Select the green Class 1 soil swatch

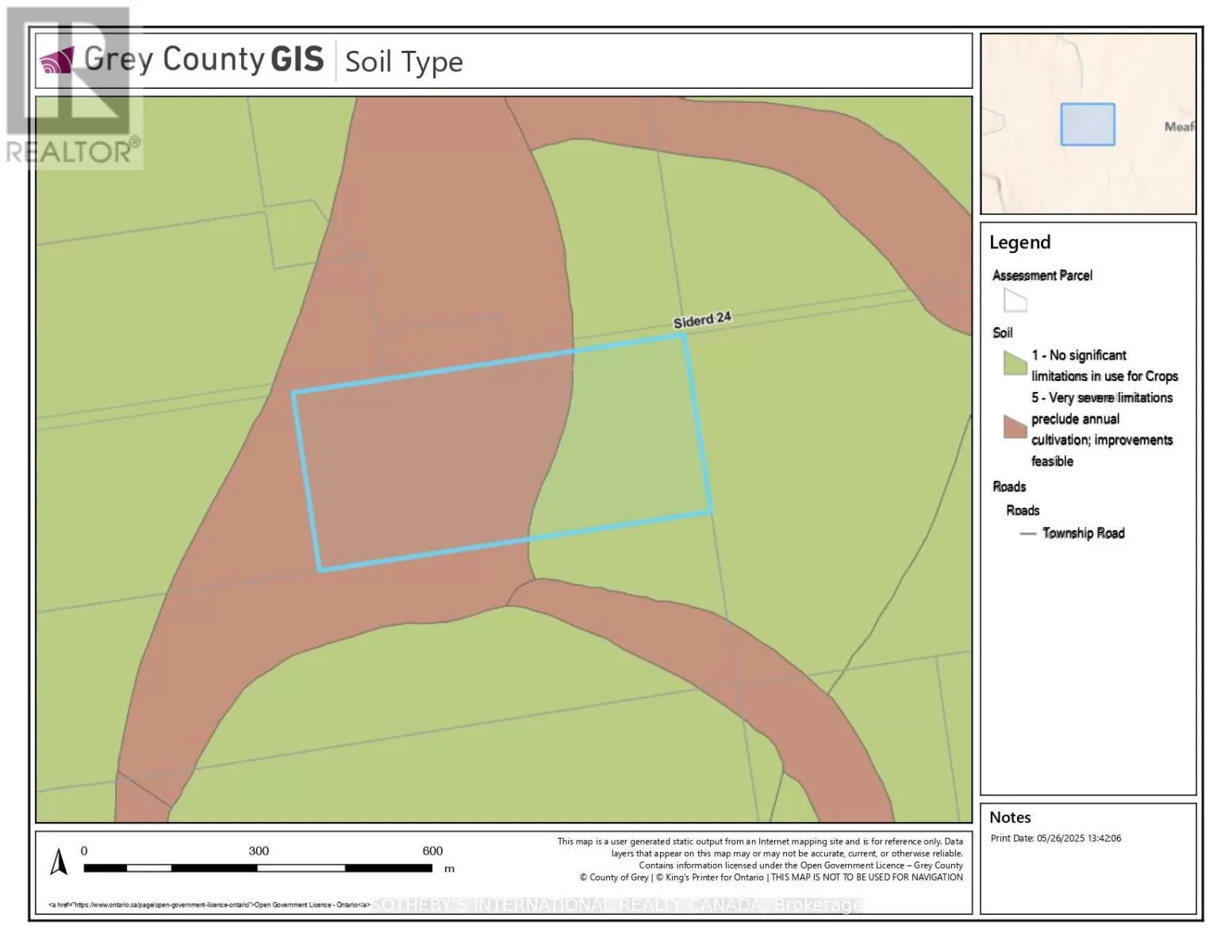pos(1015,363)
